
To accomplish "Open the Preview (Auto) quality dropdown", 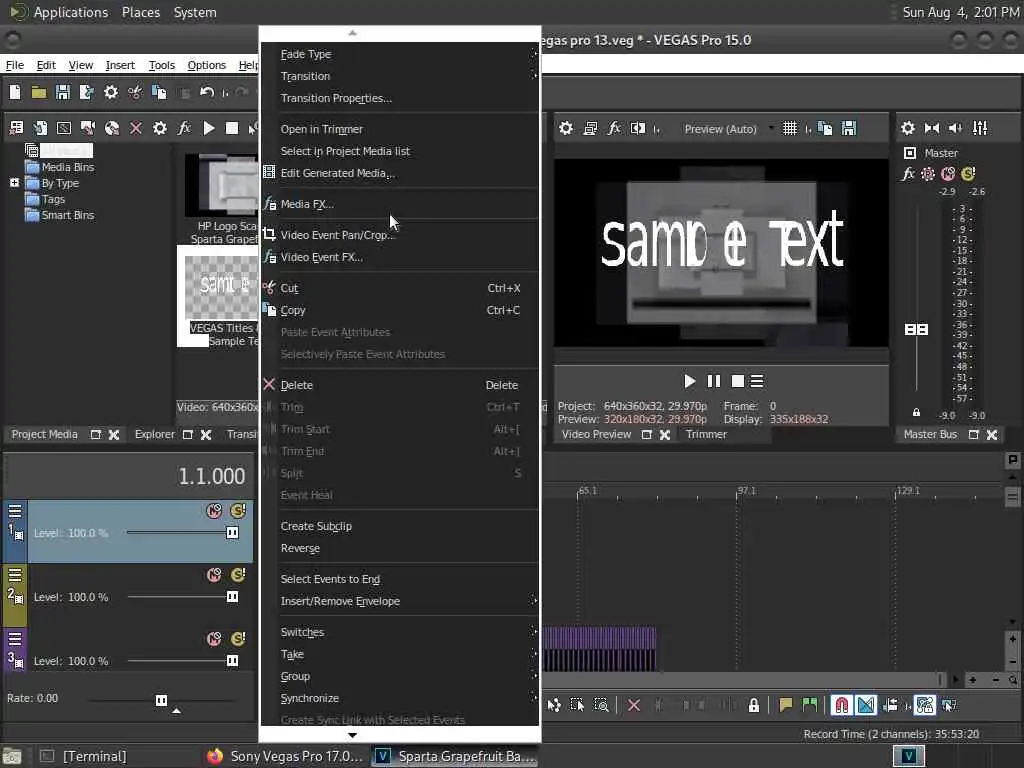I will [x=728, y=129].
